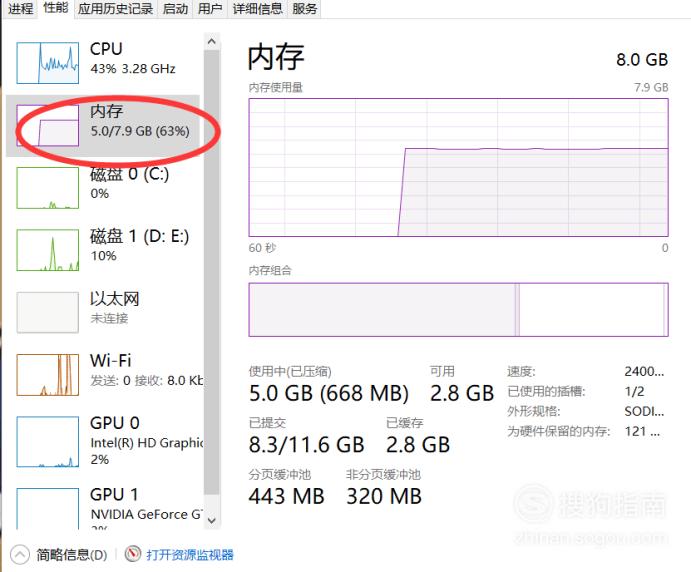The height and width of the screenshot is (572, 691).
Task: Click the sidebar vertical scrollbar thumb
Action: click(212, 272)
